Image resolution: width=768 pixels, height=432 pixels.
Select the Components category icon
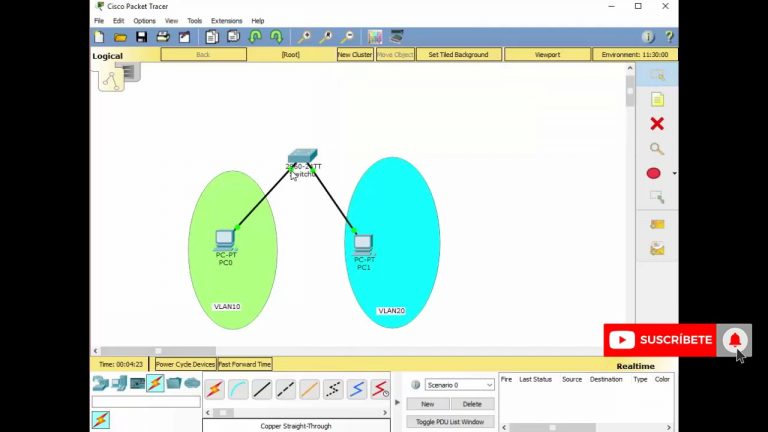pos(137,383)
